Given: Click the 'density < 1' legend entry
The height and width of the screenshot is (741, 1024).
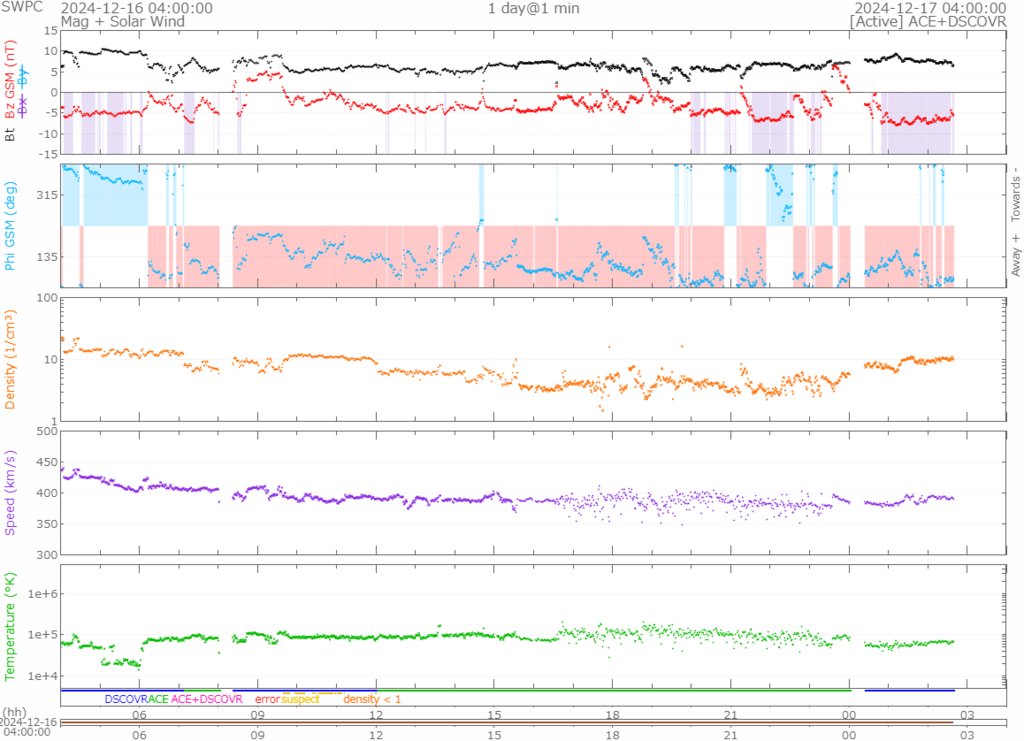Looking at the screenshot, I should point(372,700).
